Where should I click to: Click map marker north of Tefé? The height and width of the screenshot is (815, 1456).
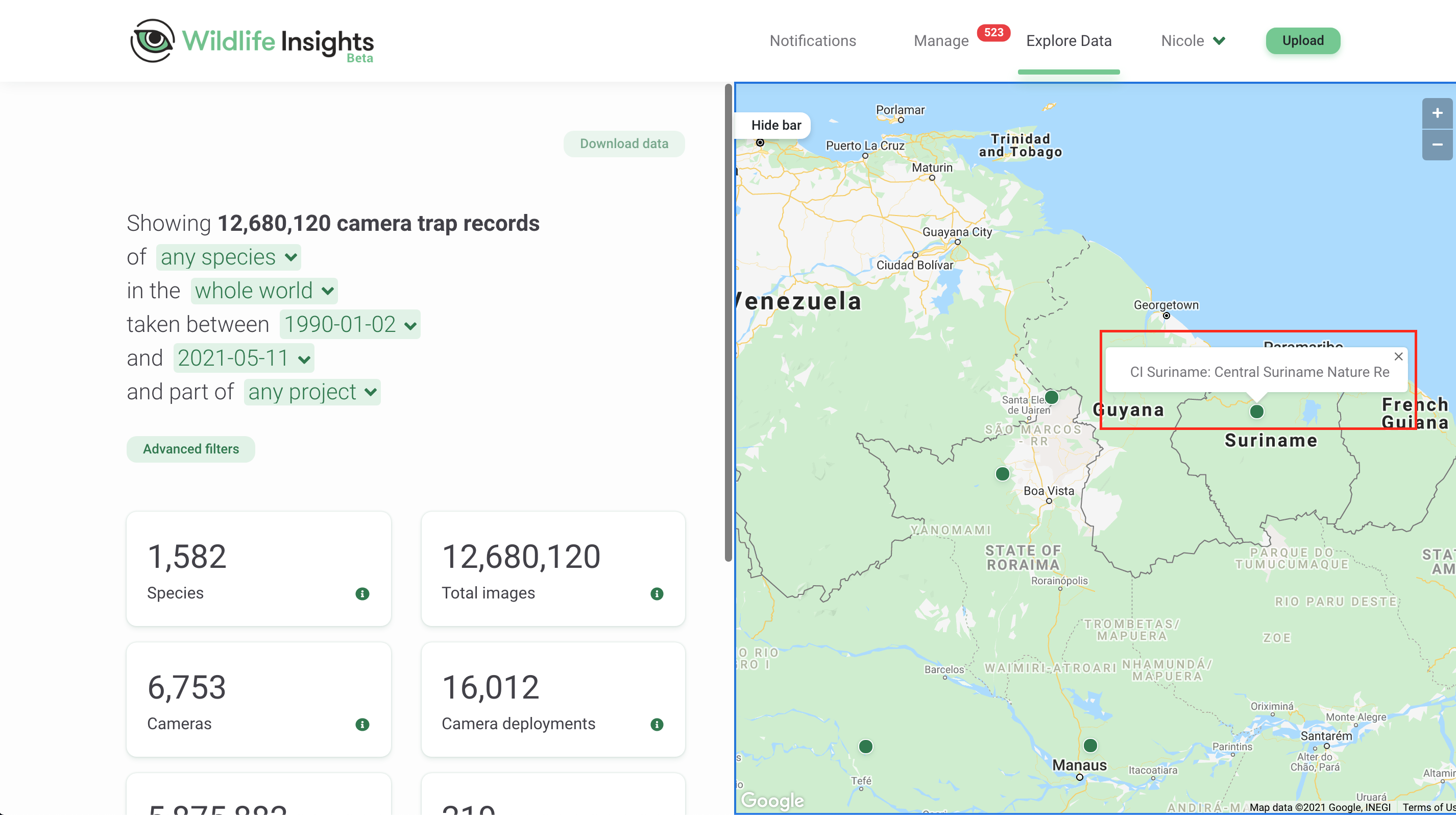866,747
